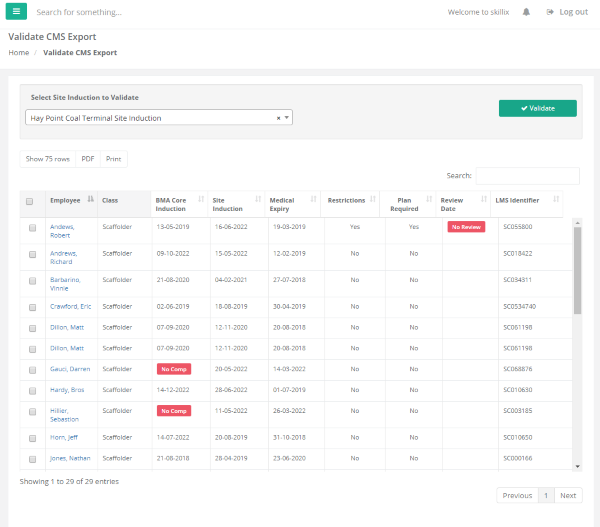Click the Log out link
Viewport: 600px width, 527px height.
pyautogui.click(x=567, y=12)
